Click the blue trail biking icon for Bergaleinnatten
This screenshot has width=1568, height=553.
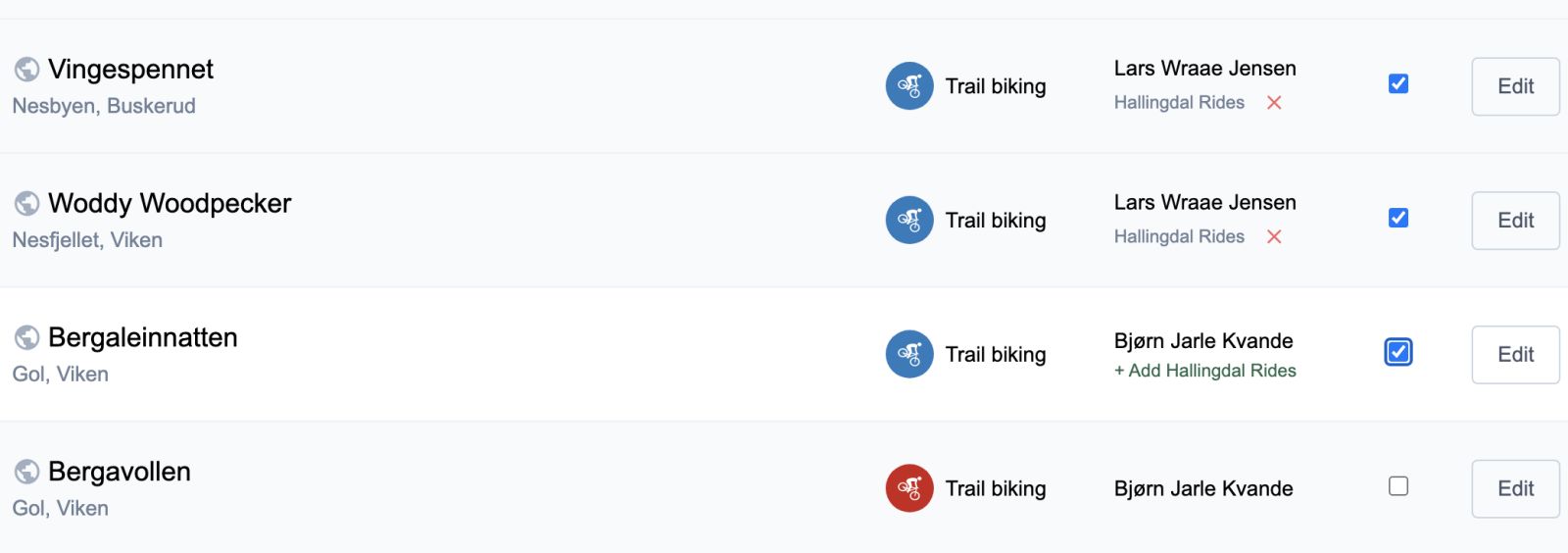click(x=909, y=355)
